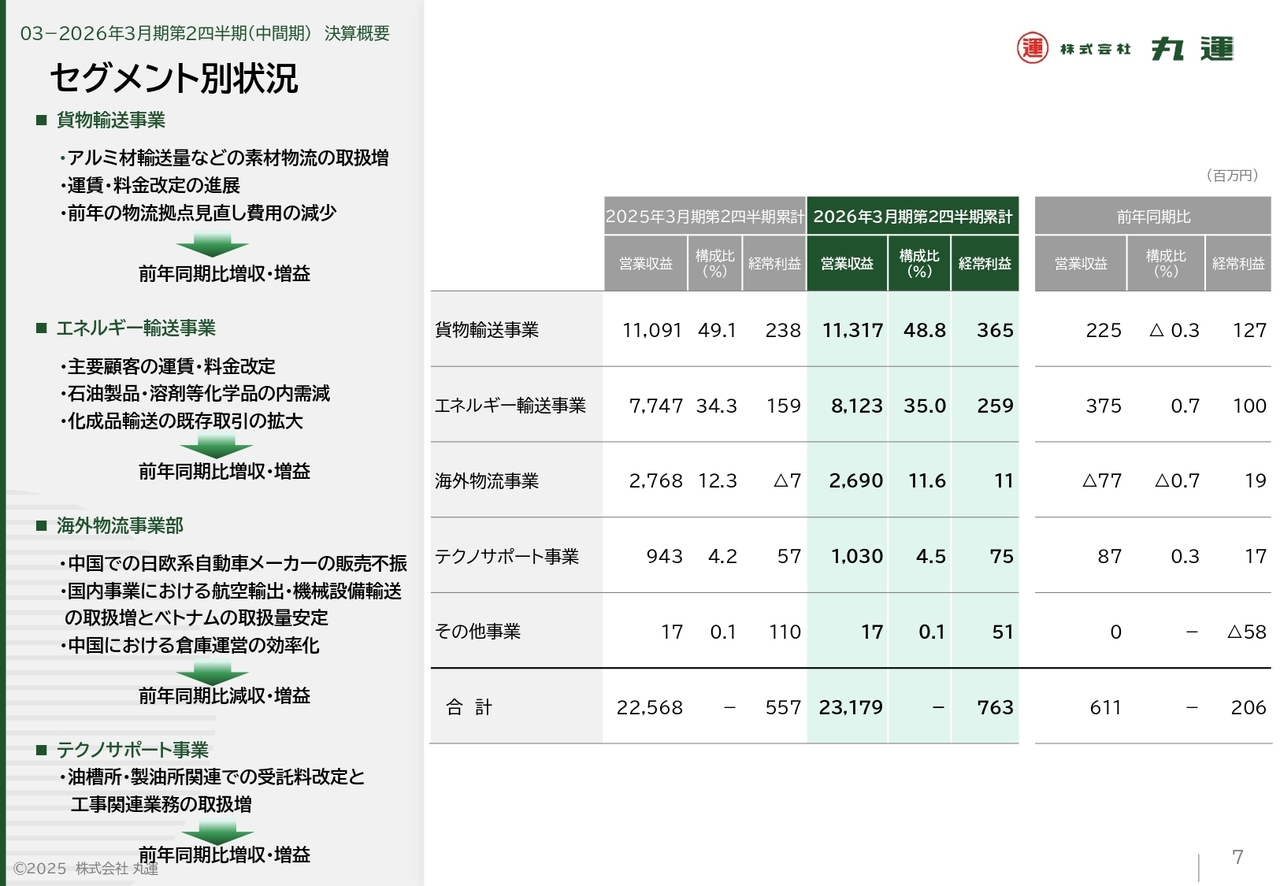This screenshot has height=886, width=1280.
Task: Click the square bullet beside エネルギー輸送事業 heading
Action: point(42,328)
